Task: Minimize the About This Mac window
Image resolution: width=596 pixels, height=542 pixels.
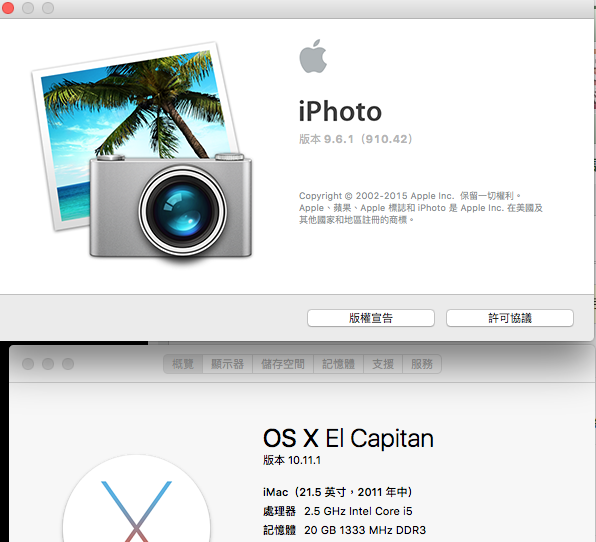Action: click(48, 364)
